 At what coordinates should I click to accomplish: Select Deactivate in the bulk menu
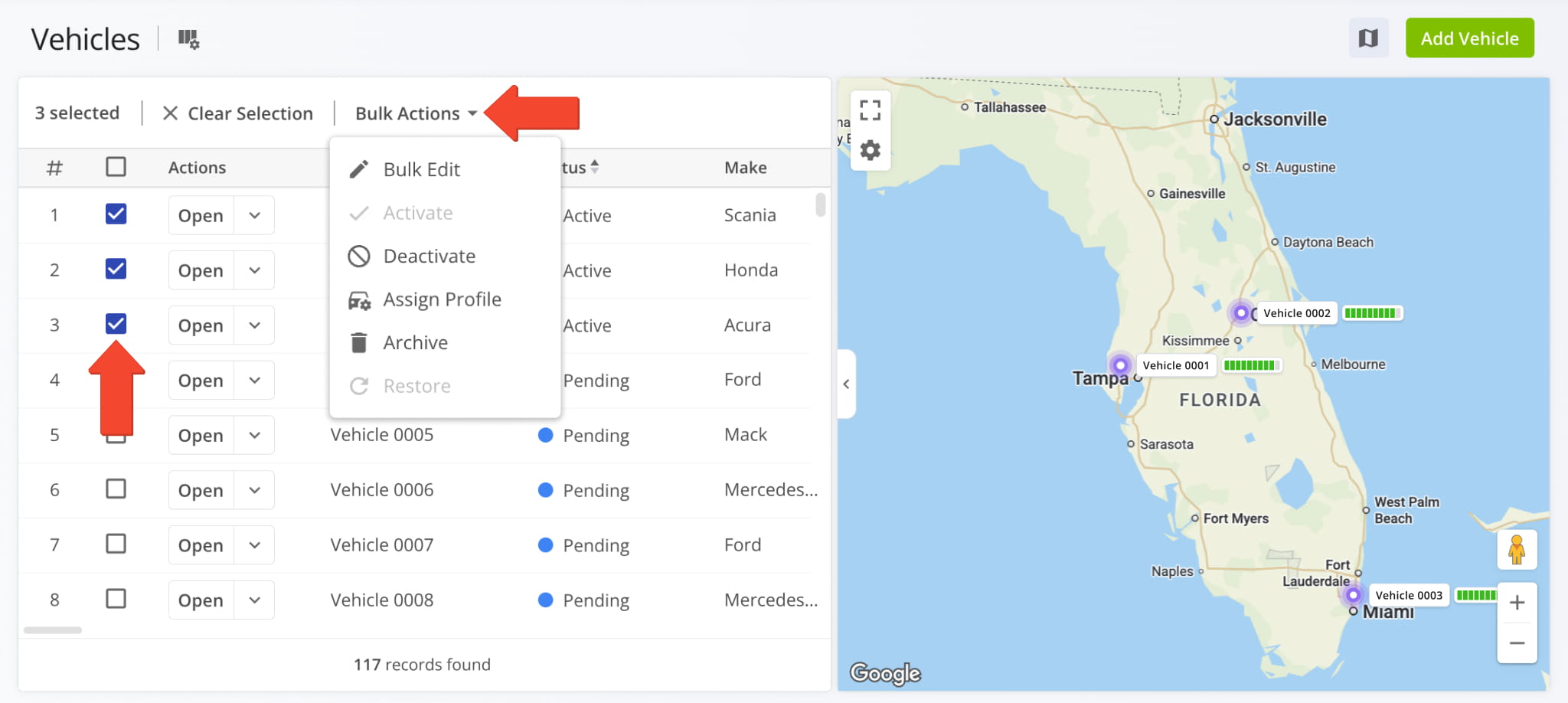445,256
